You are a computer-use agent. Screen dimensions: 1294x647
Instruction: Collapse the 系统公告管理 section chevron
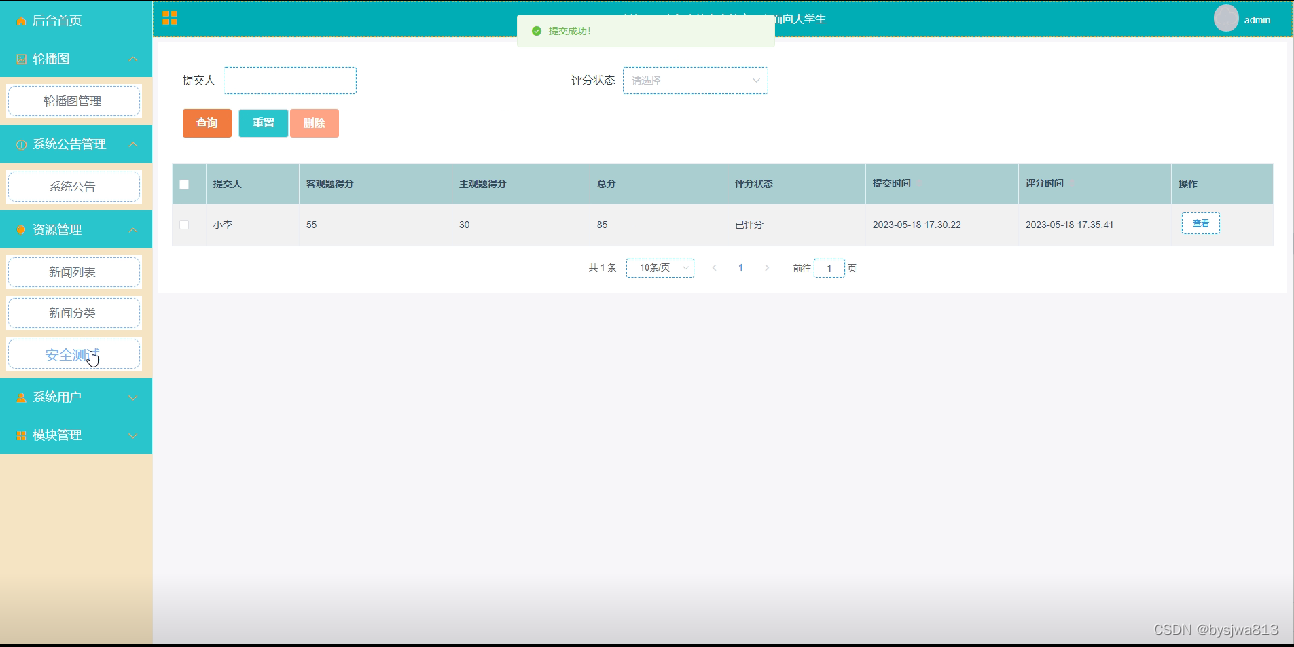coord(133,145)
